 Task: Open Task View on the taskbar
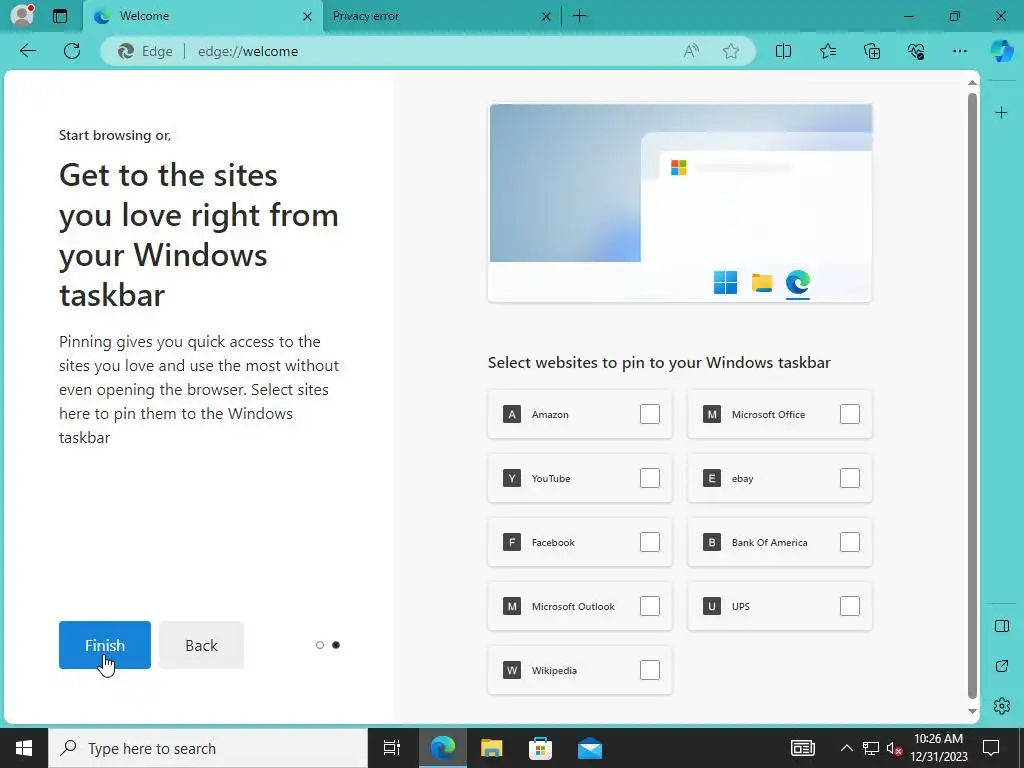pos(391,748)
